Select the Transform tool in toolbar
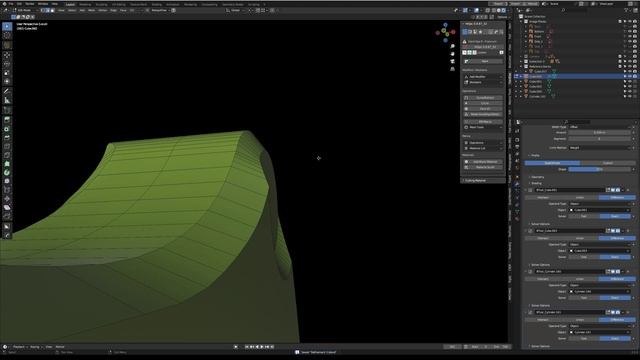The image size is (640, 360). 7,81
